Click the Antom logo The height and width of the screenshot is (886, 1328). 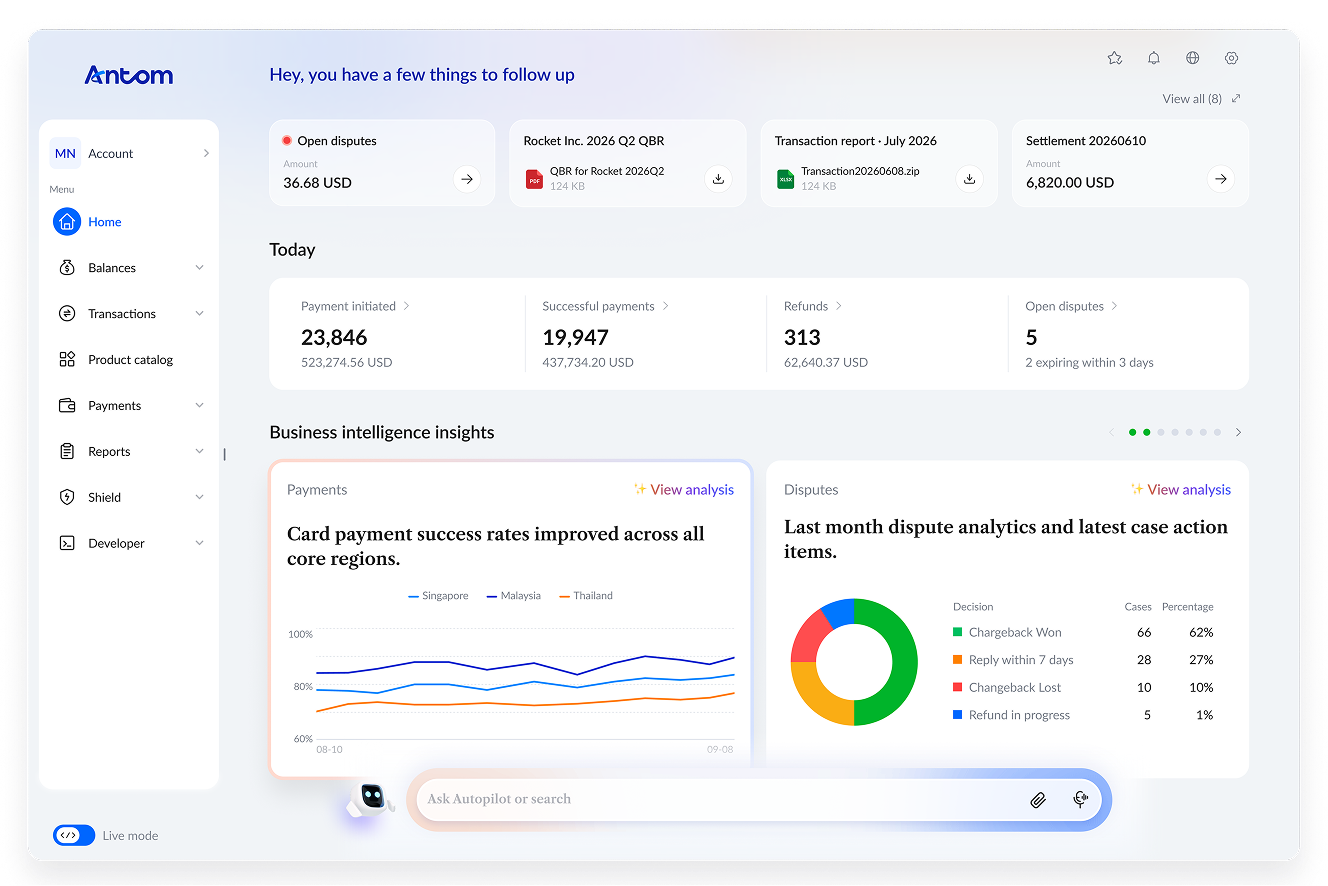tap(129, 75)
